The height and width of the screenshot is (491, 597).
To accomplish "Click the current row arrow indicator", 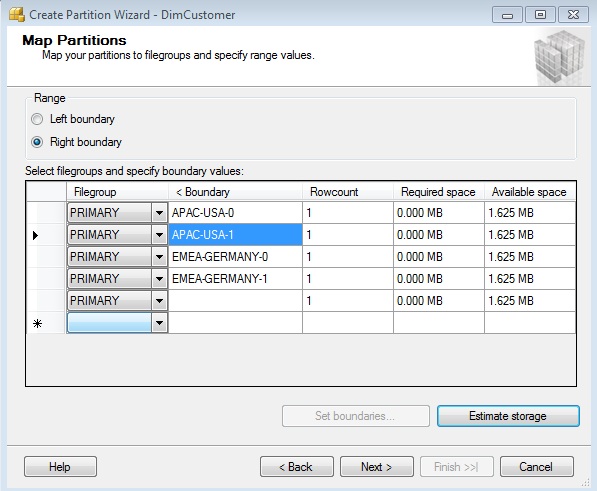I will click(x=35, y=235).
